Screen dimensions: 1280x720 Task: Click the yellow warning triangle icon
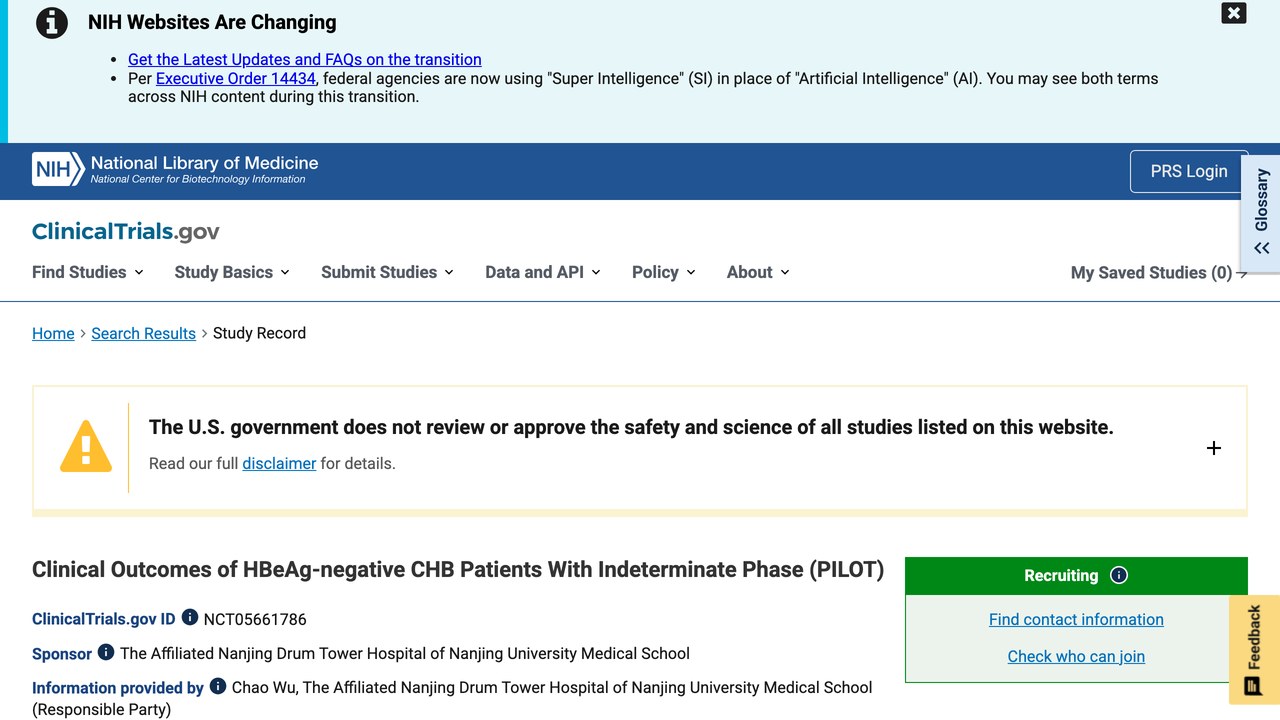pos(86,446)
